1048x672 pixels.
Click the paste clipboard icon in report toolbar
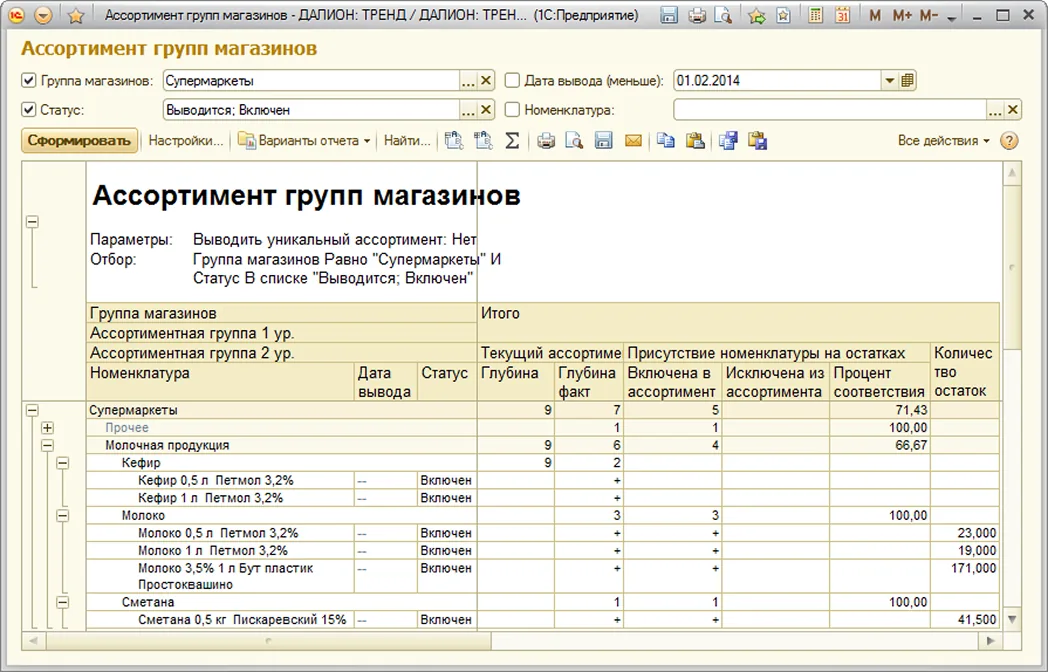695,140
